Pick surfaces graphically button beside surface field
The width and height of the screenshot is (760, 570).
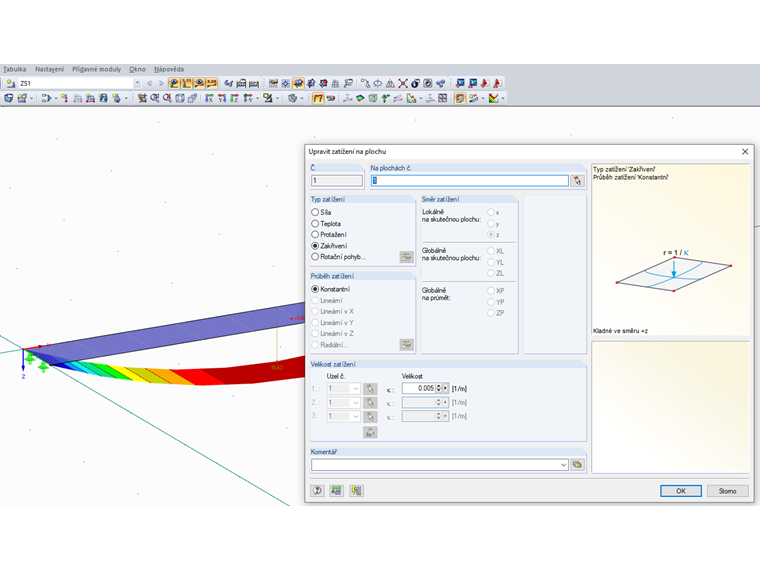[577, 181]
